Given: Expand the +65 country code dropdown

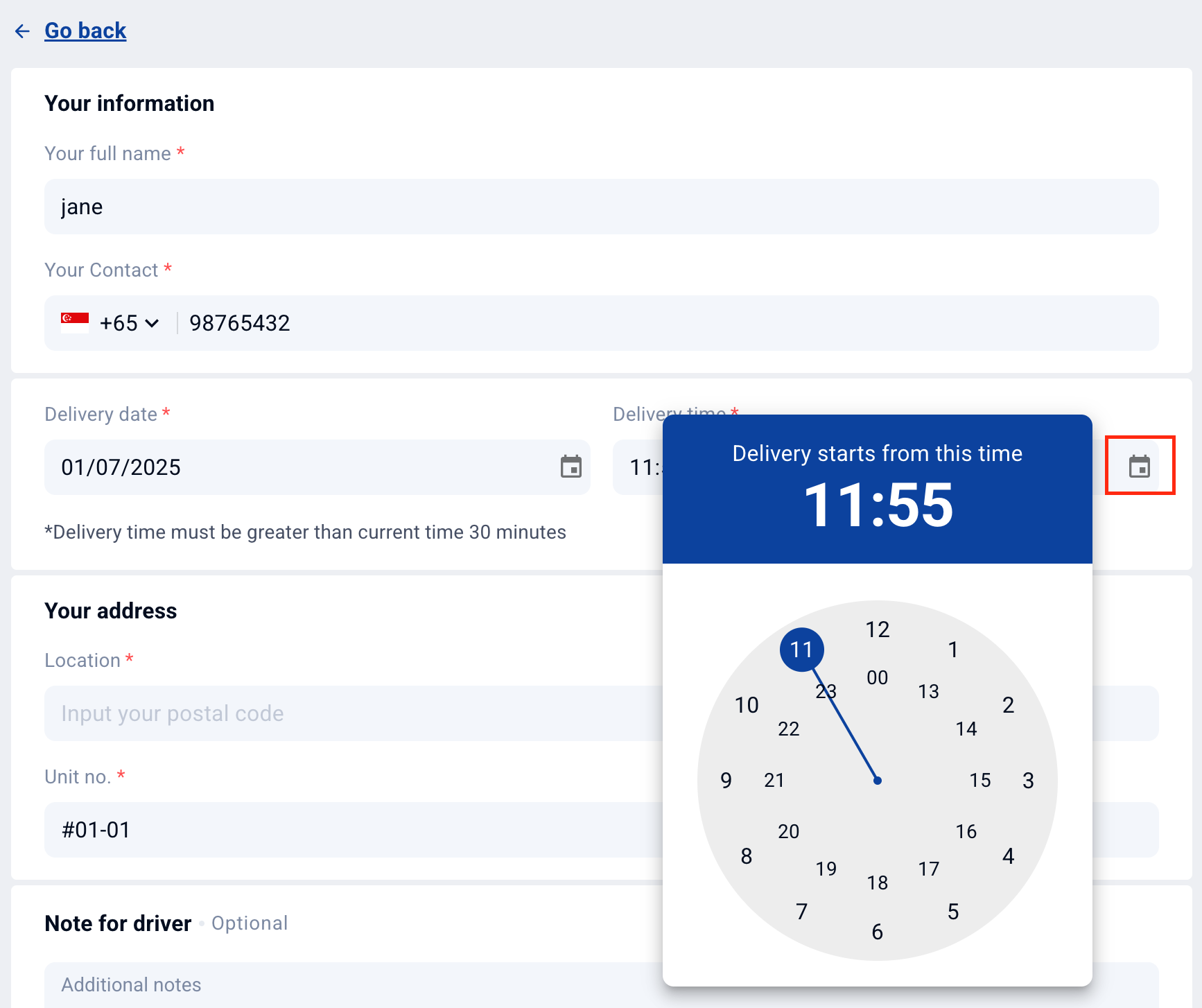Looking at the screenshot, I should pos(130,323).
